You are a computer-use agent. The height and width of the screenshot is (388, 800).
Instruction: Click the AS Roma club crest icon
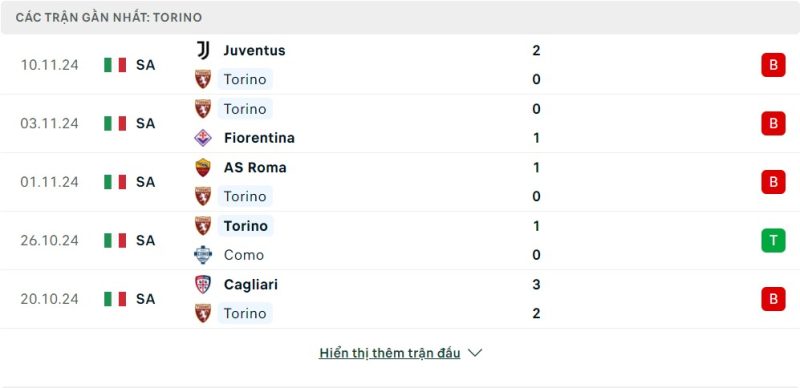click(x=203, y=167)
